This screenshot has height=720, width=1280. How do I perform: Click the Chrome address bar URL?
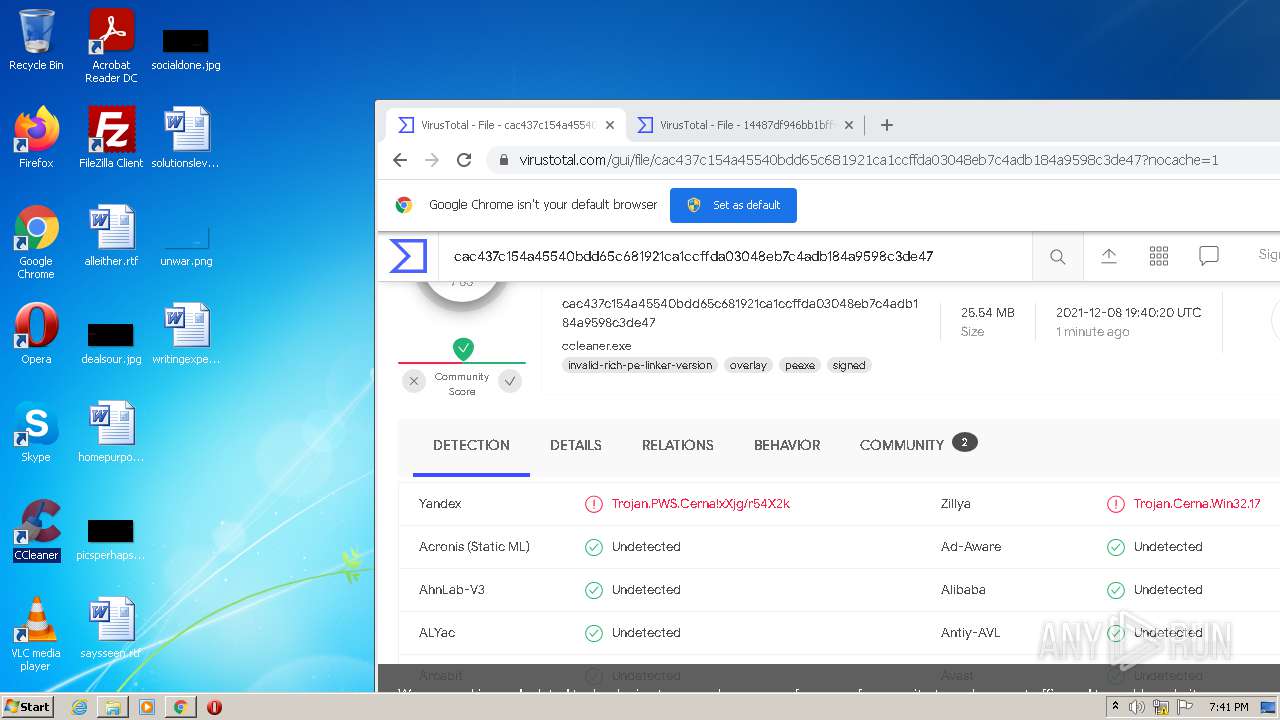click(x=868, y=160)
